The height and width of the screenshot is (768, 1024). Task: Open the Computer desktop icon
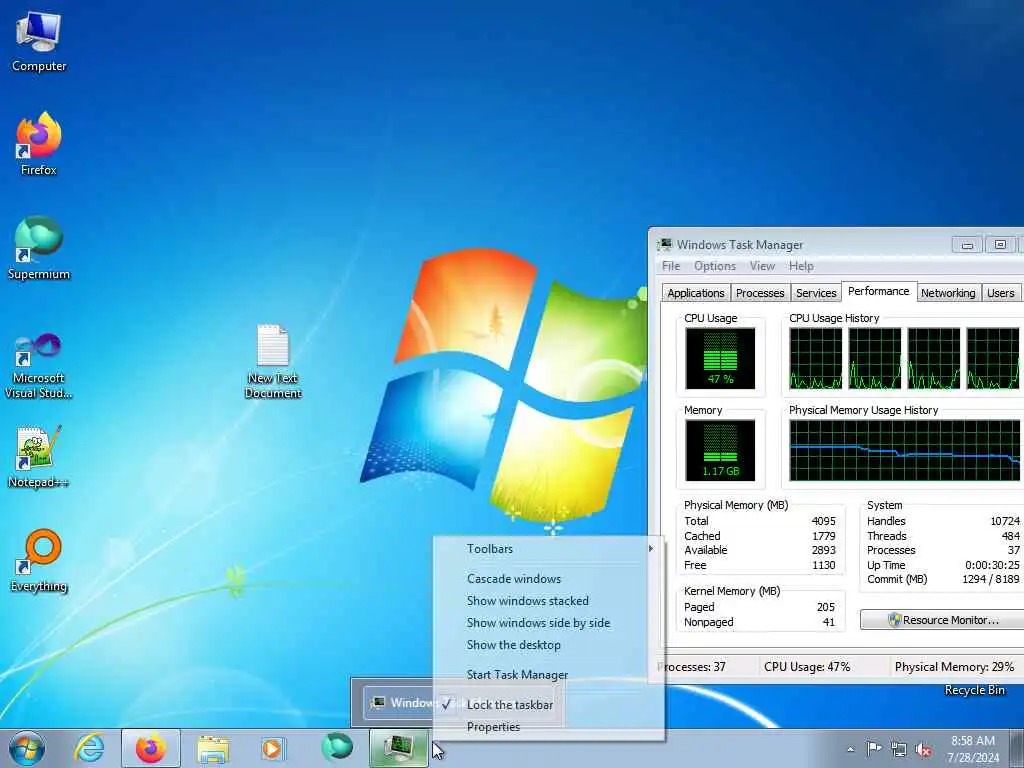[39, 42]
